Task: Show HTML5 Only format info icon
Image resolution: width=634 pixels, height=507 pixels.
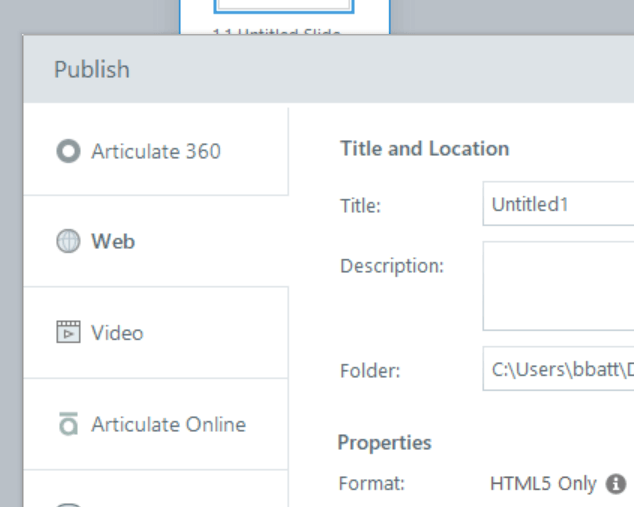Action: [x=616, y=484]
